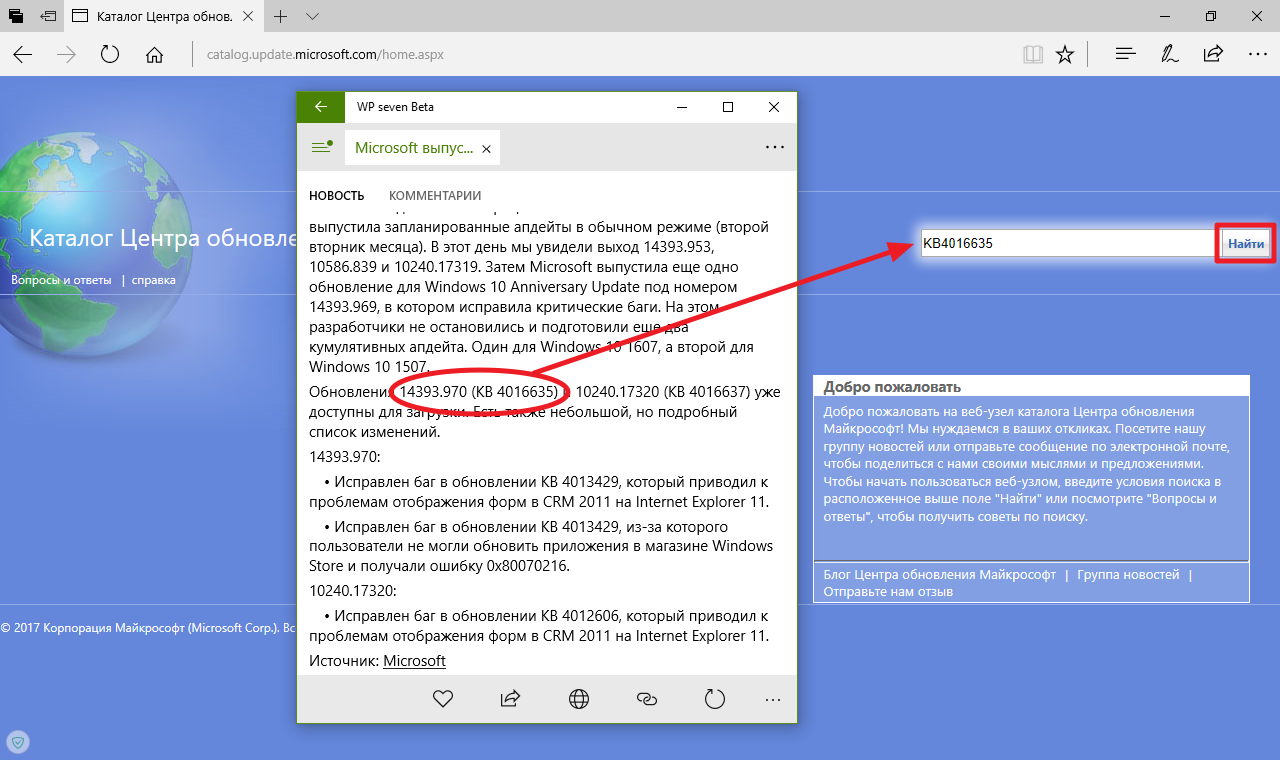The width and height of the screenshot is (1280, 760).
Task: Set the Edge tabs aside
Action: (48, 16)
